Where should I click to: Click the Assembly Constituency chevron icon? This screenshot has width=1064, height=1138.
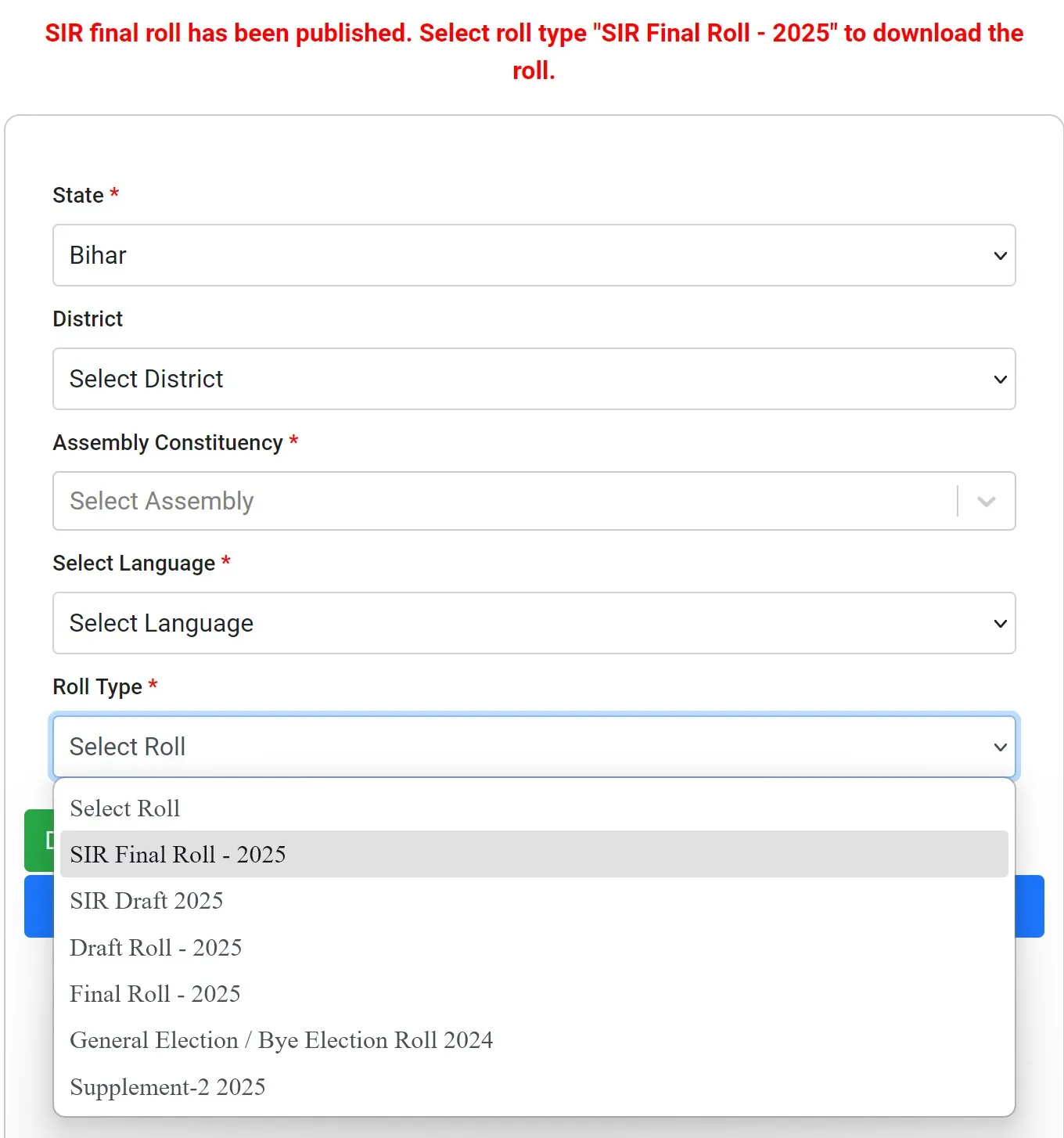[x=986, y=502]
